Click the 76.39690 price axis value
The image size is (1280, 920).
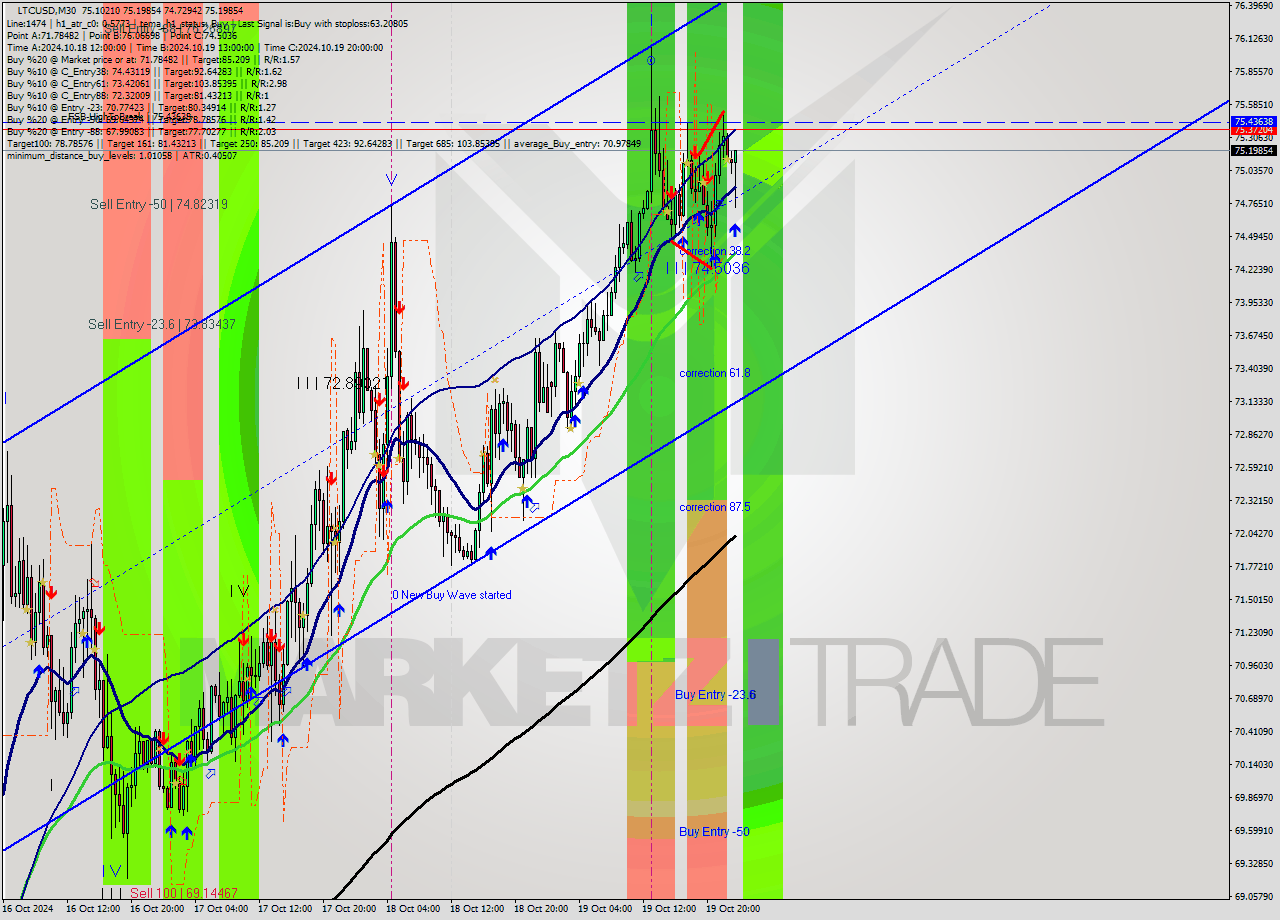point(1253,6)
